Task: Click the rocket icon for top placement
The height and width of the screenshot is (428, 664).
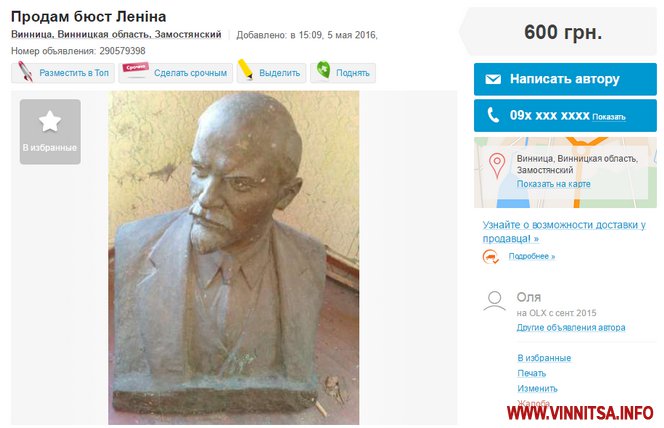Action: click(x=25, y=72)
